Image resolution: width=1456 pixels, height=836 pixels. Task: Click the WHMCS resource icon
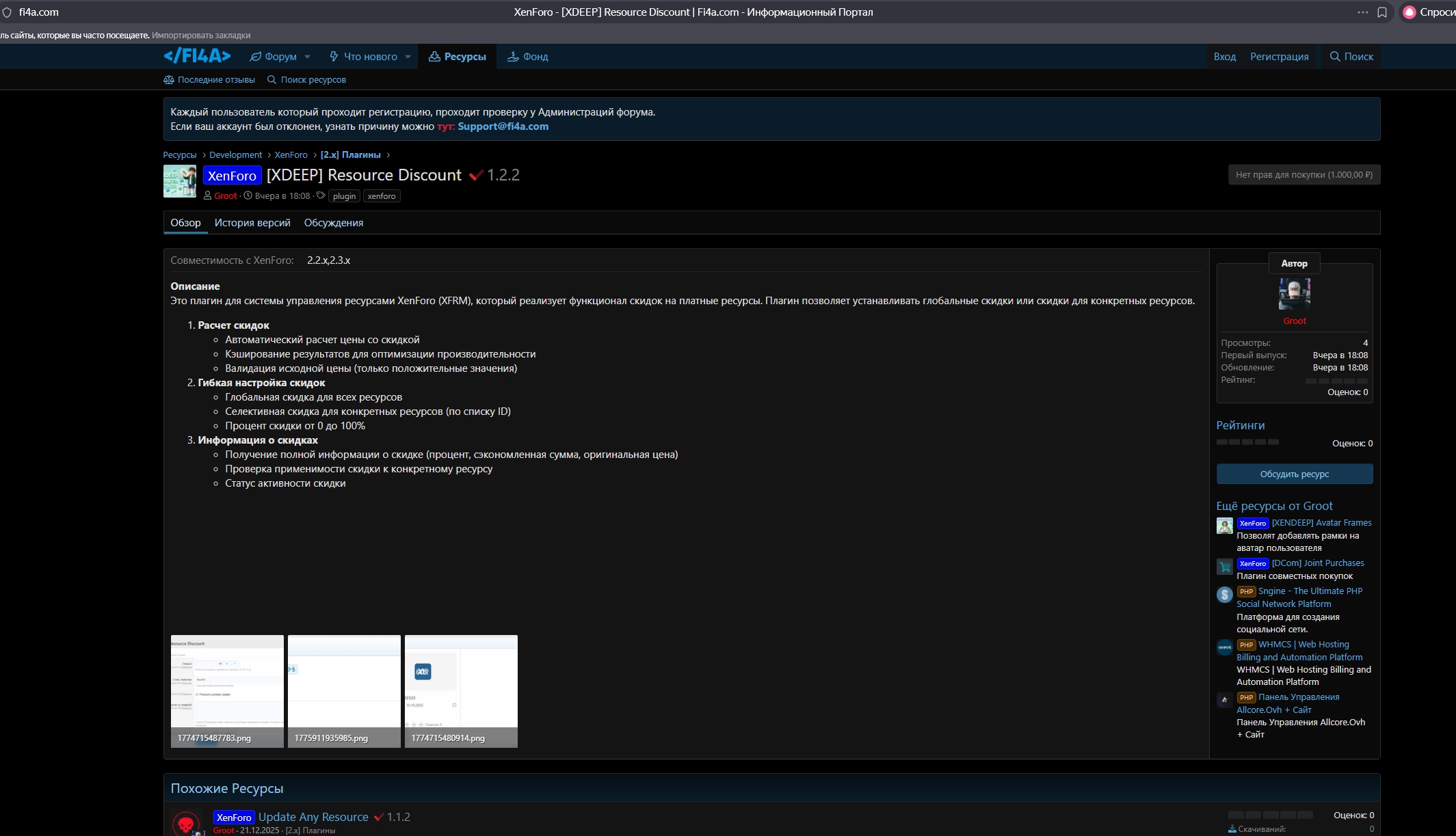pos(1224,647)
